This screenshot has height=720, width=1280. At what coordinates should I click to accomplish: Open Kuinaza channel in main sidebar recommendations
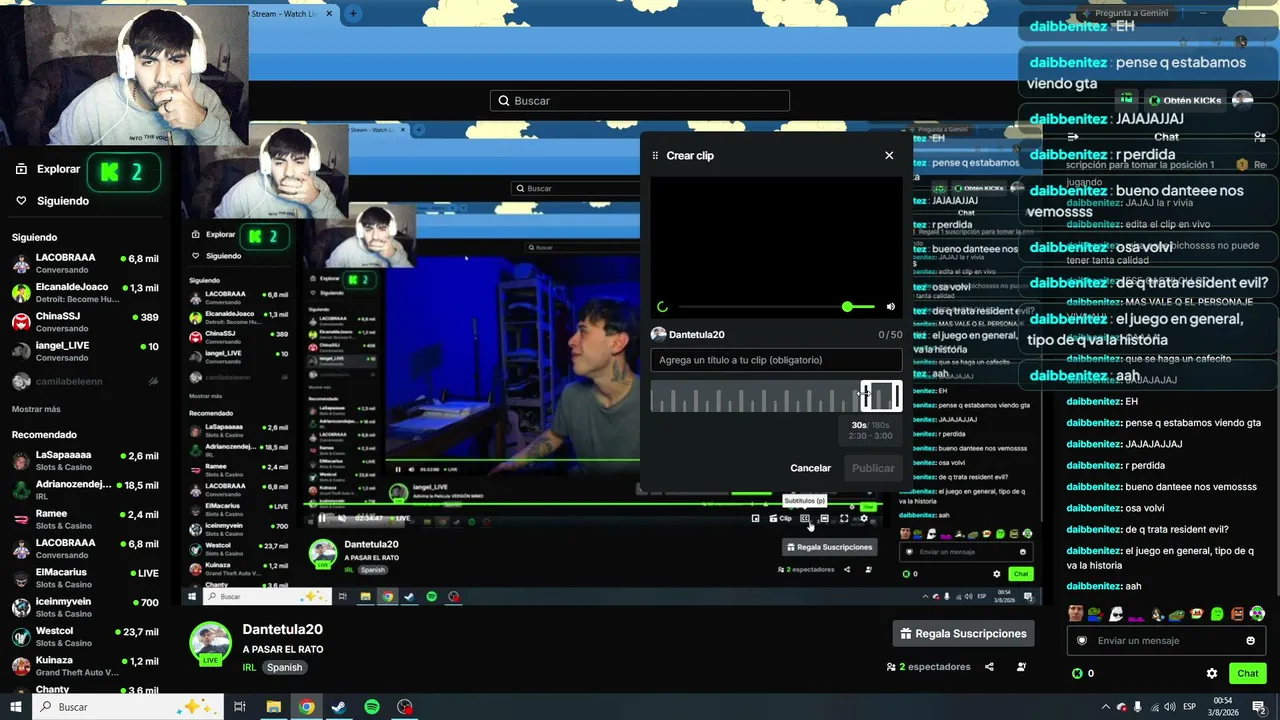pyautogui.click(x=85, y=665)
